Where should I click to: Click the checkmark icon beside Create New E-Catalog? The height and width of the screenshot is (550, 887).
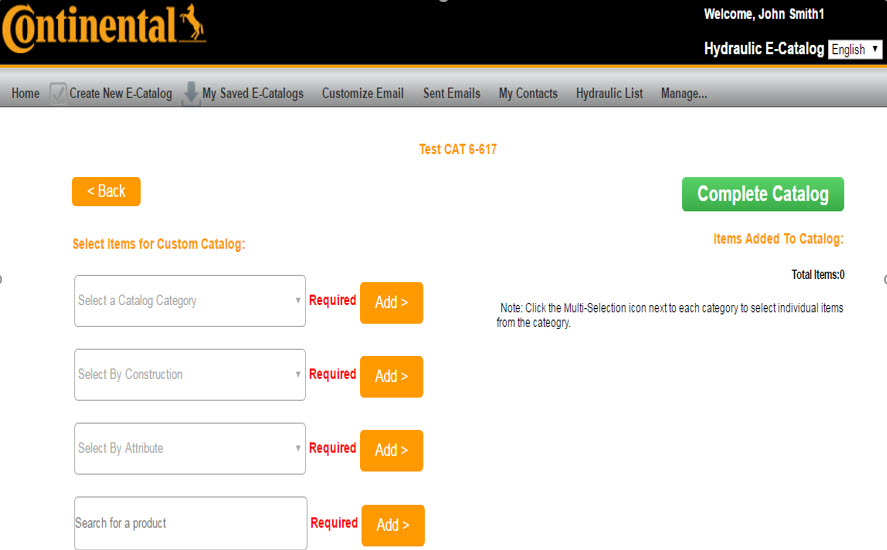point(58,93)
